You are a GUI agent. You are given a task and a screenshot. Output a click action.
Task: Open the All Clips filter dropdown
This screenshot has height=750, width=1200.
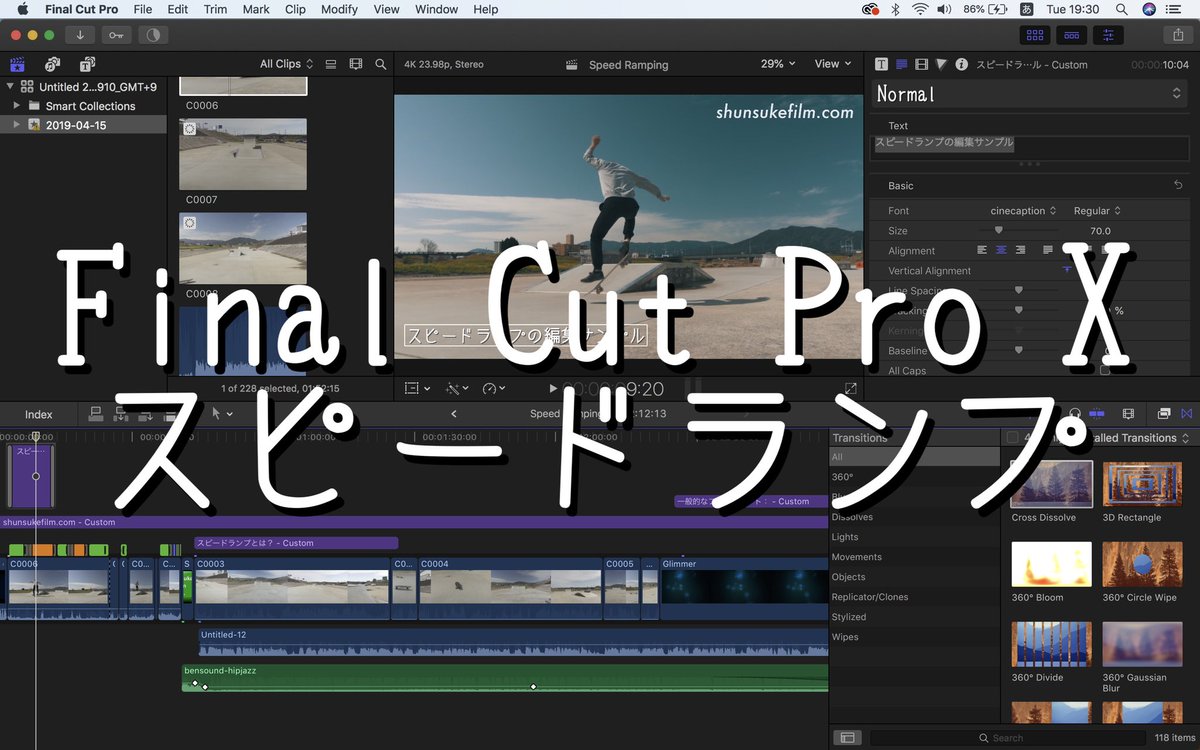pos(287,64)
